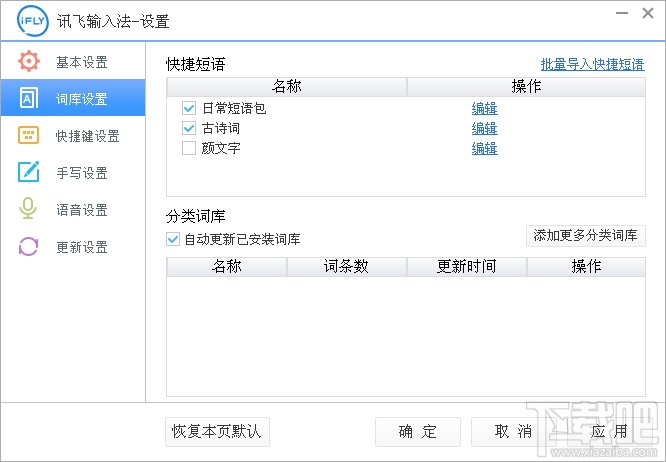Enable the 颜文字 checkbox
Image resolution: width=666 pixels, height=462 pixels.
click(x=189, y=148)
